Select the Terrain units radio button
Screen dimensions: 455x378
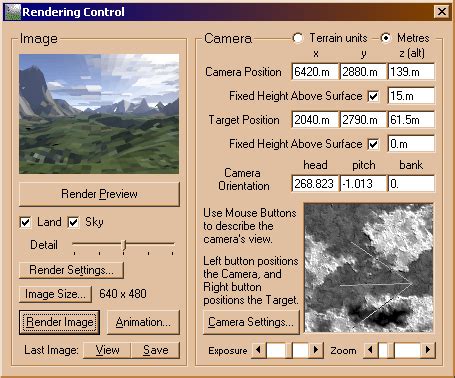pos(298,38)
